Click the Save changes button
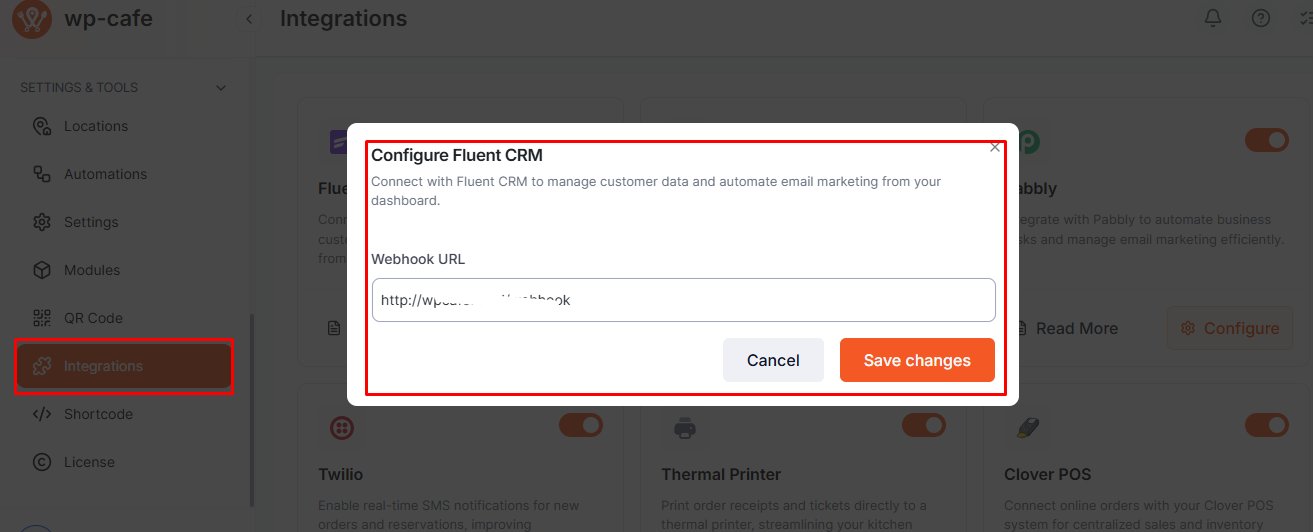 click(917, 360)
